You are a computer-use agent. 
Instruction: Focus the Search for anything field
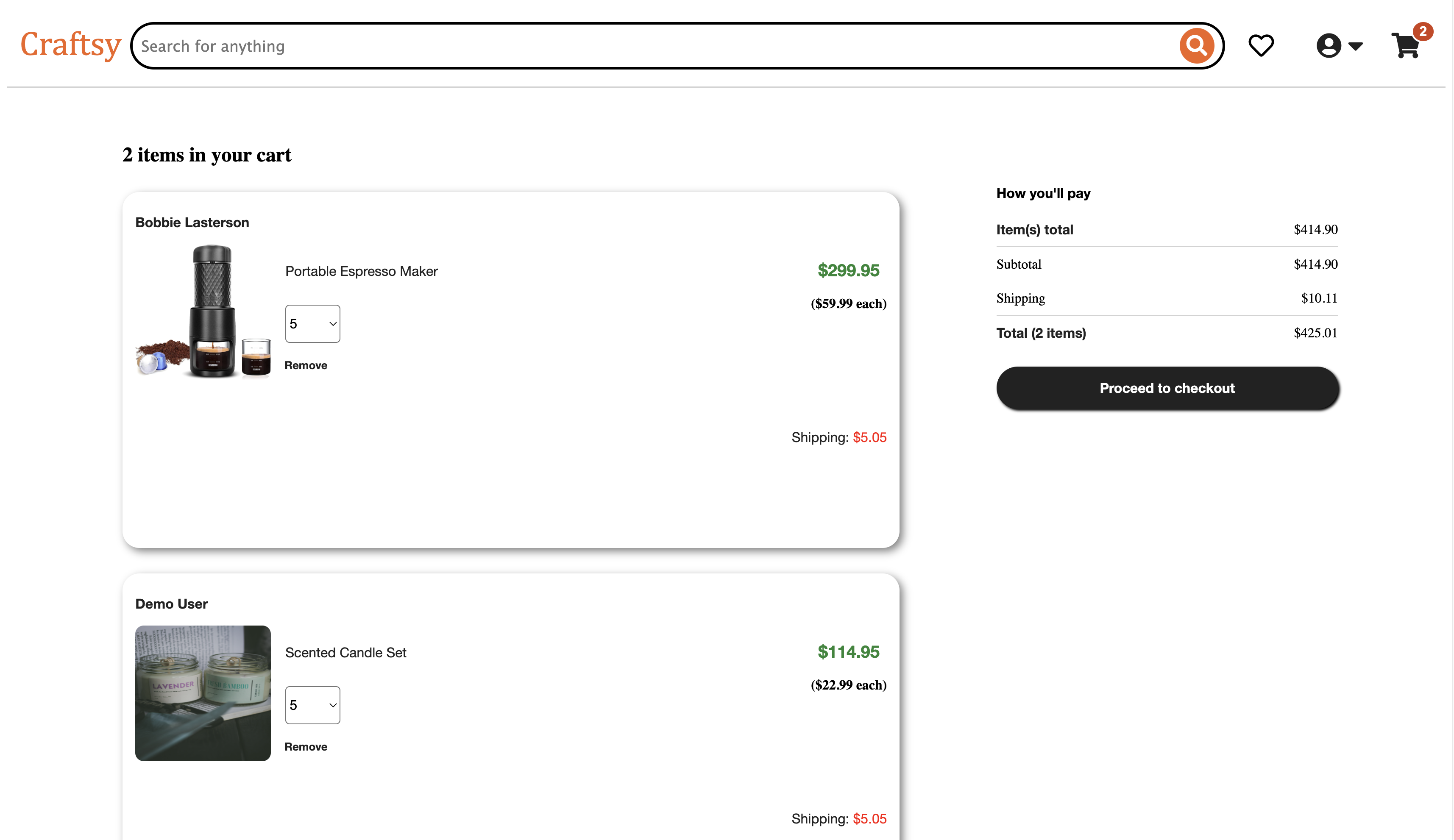(635, 46)
